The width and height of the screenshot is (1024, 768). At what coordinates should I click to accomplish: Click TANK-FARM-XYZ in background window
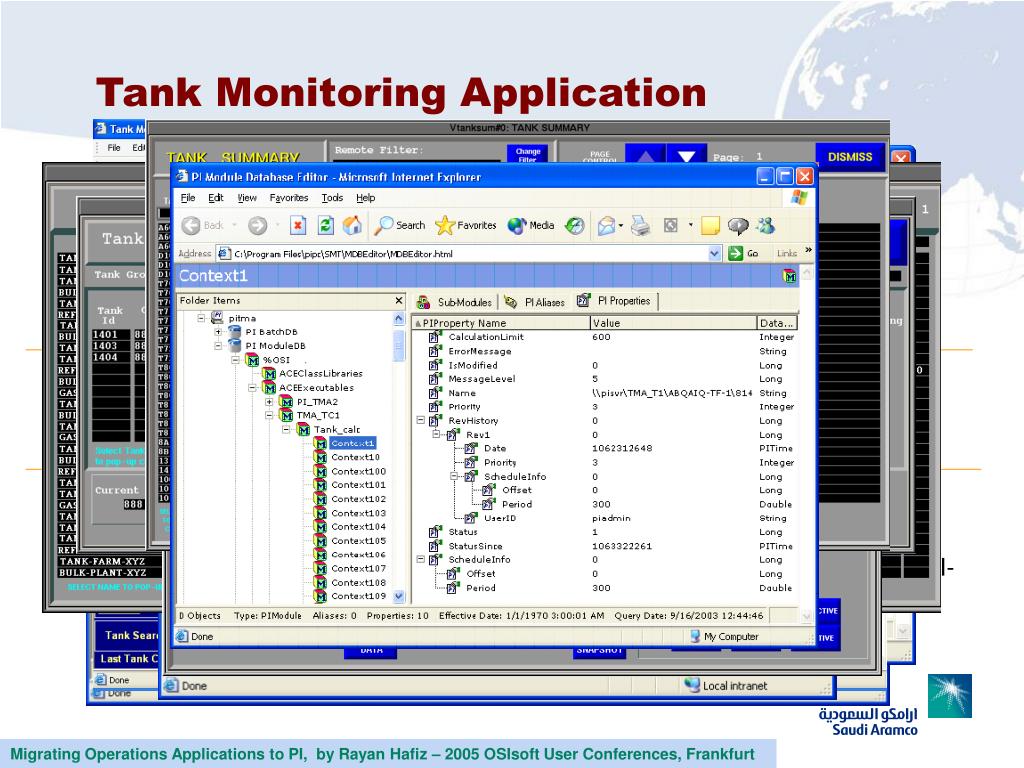pos(103,561)
